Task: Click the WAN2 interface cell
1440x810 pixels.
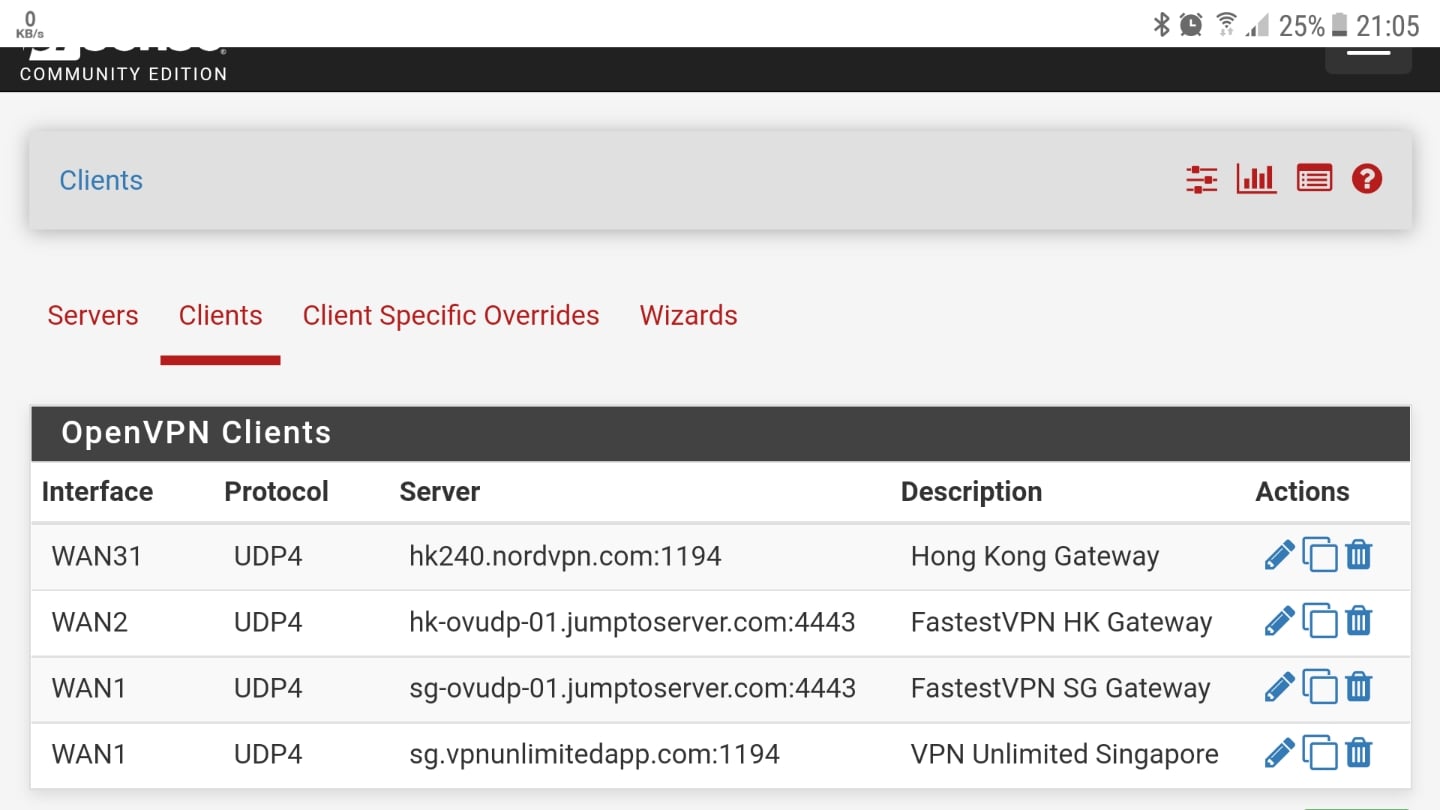Action: (x=89, y=622)
